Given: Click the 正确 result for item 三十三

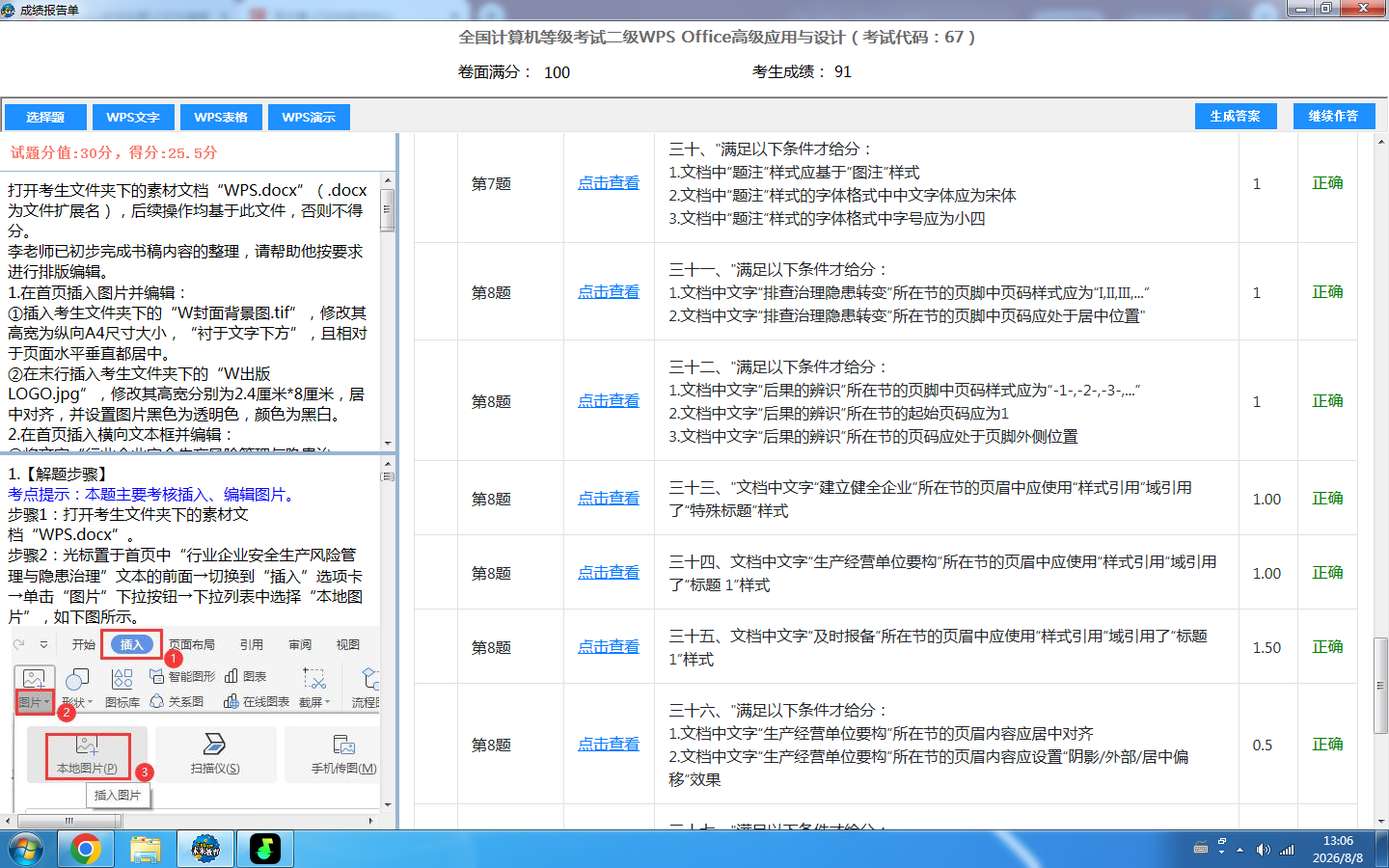Looking at the screenshot, I should tap(1327, 499).
